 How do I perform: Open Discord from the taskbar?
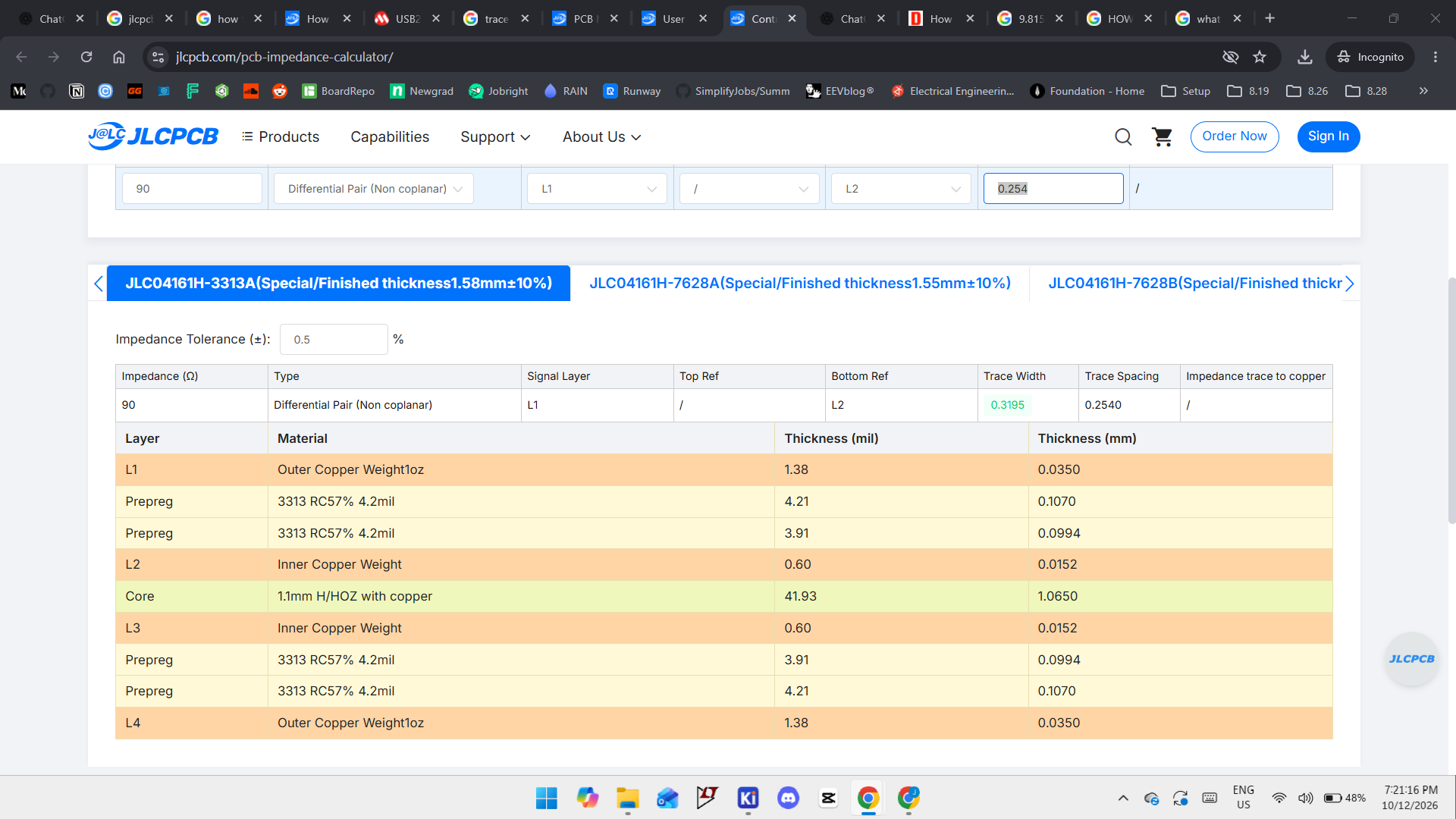tap(788, 798)
